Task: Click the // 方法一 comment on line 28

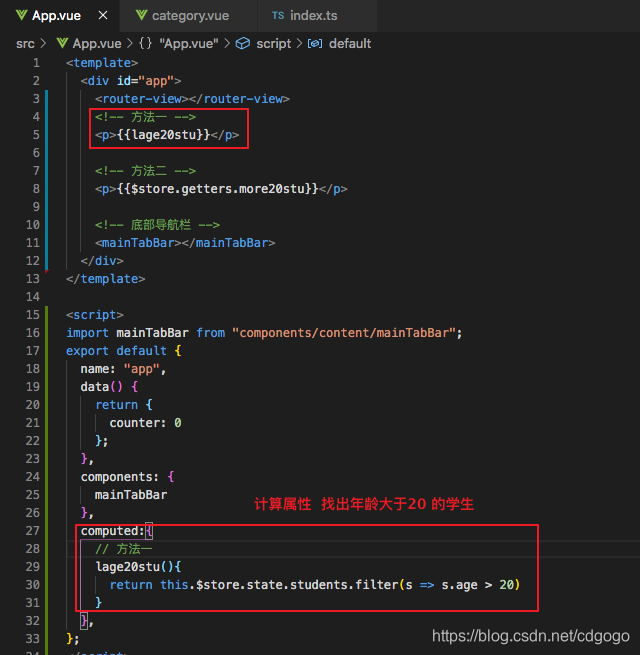Action: point(124,549)
